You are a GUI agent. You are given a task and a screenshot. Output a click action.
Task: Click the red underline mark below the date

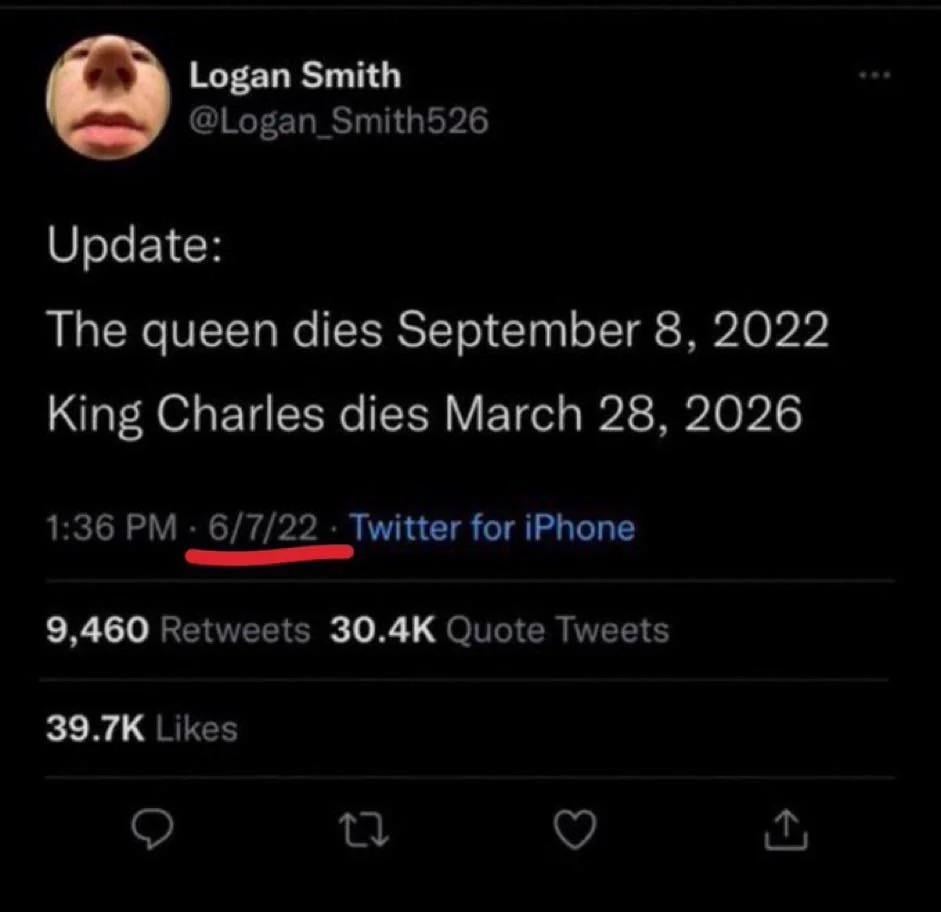coord(270,552)
